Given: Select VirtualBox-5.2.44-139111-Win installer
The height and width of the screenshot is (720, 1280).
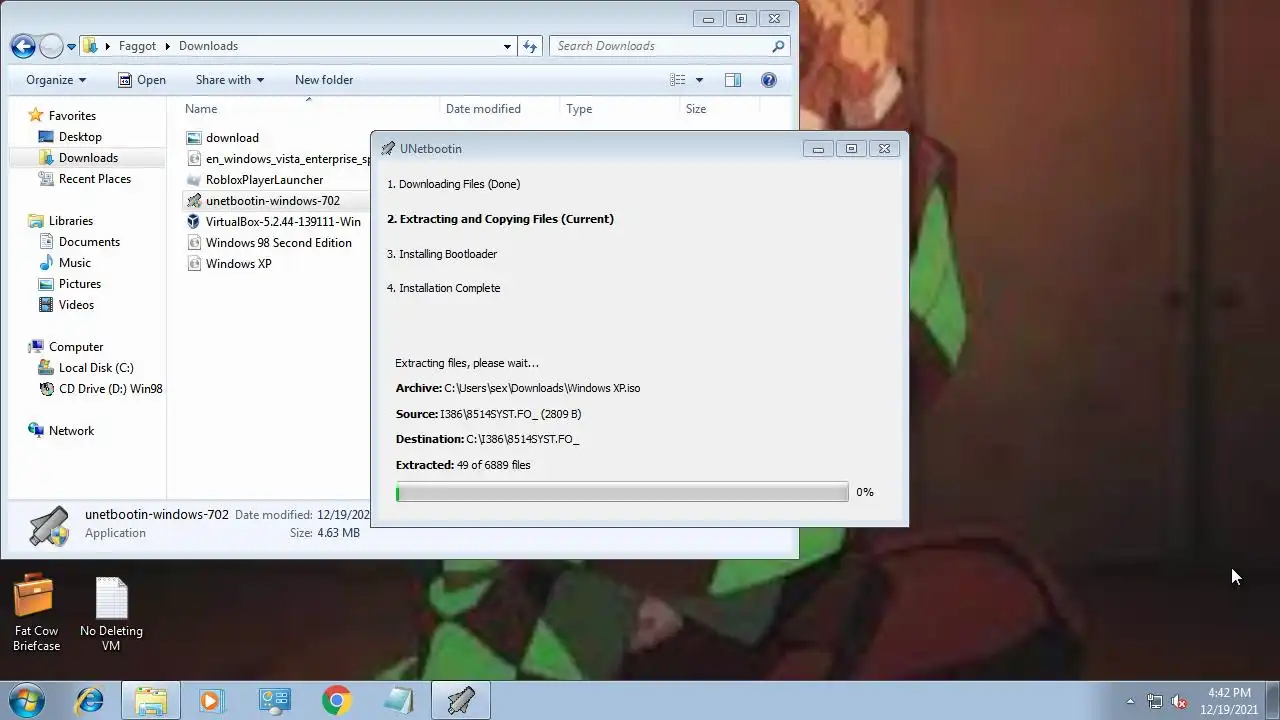Looking at the screenshot, I should [x=283, y=222].
